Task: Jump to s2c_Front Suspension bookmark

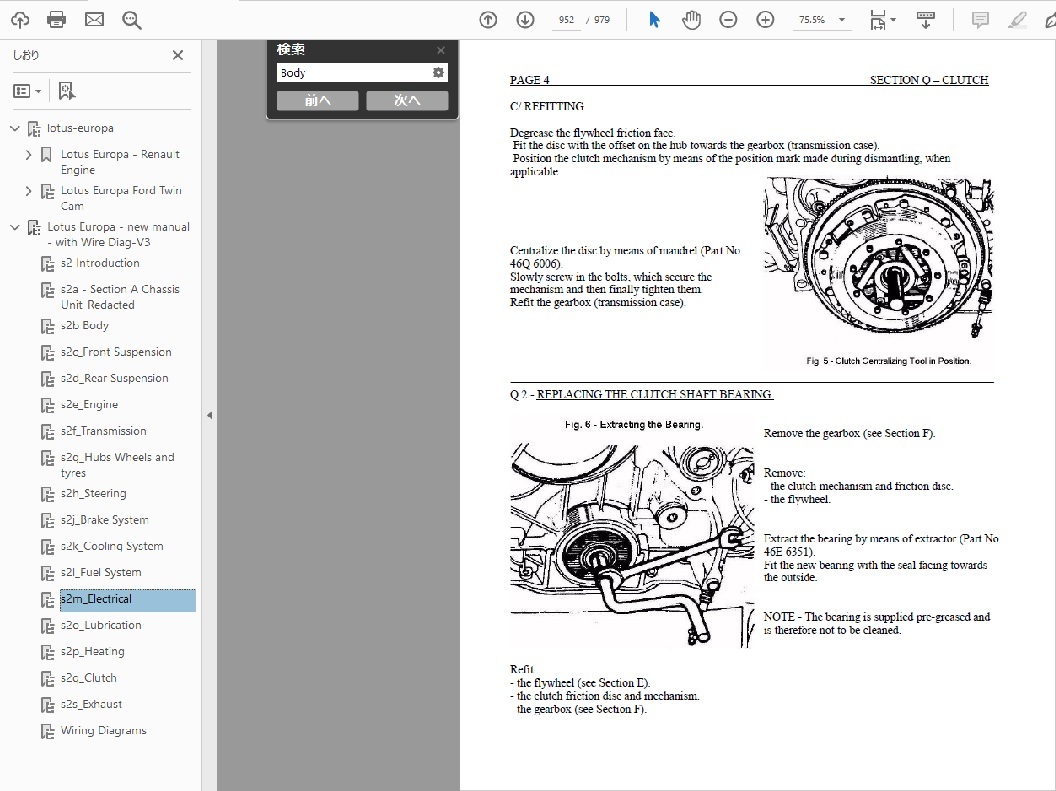Action: [116, 352]
